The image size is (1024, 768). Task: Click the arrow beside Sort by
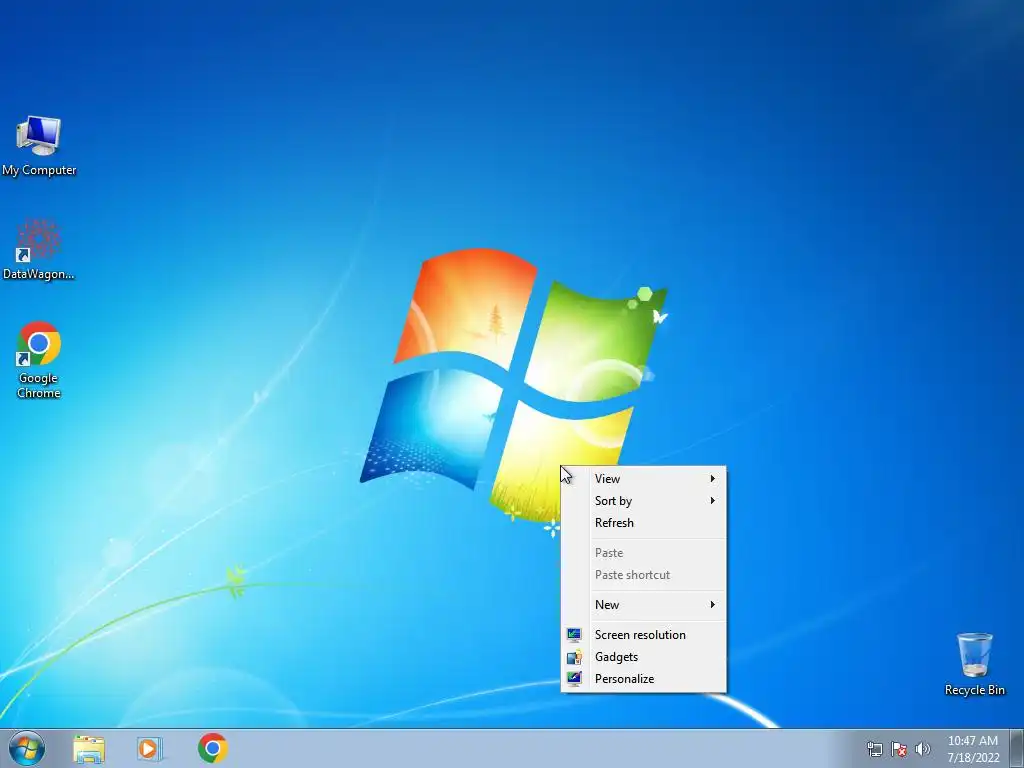coord(712,501)
